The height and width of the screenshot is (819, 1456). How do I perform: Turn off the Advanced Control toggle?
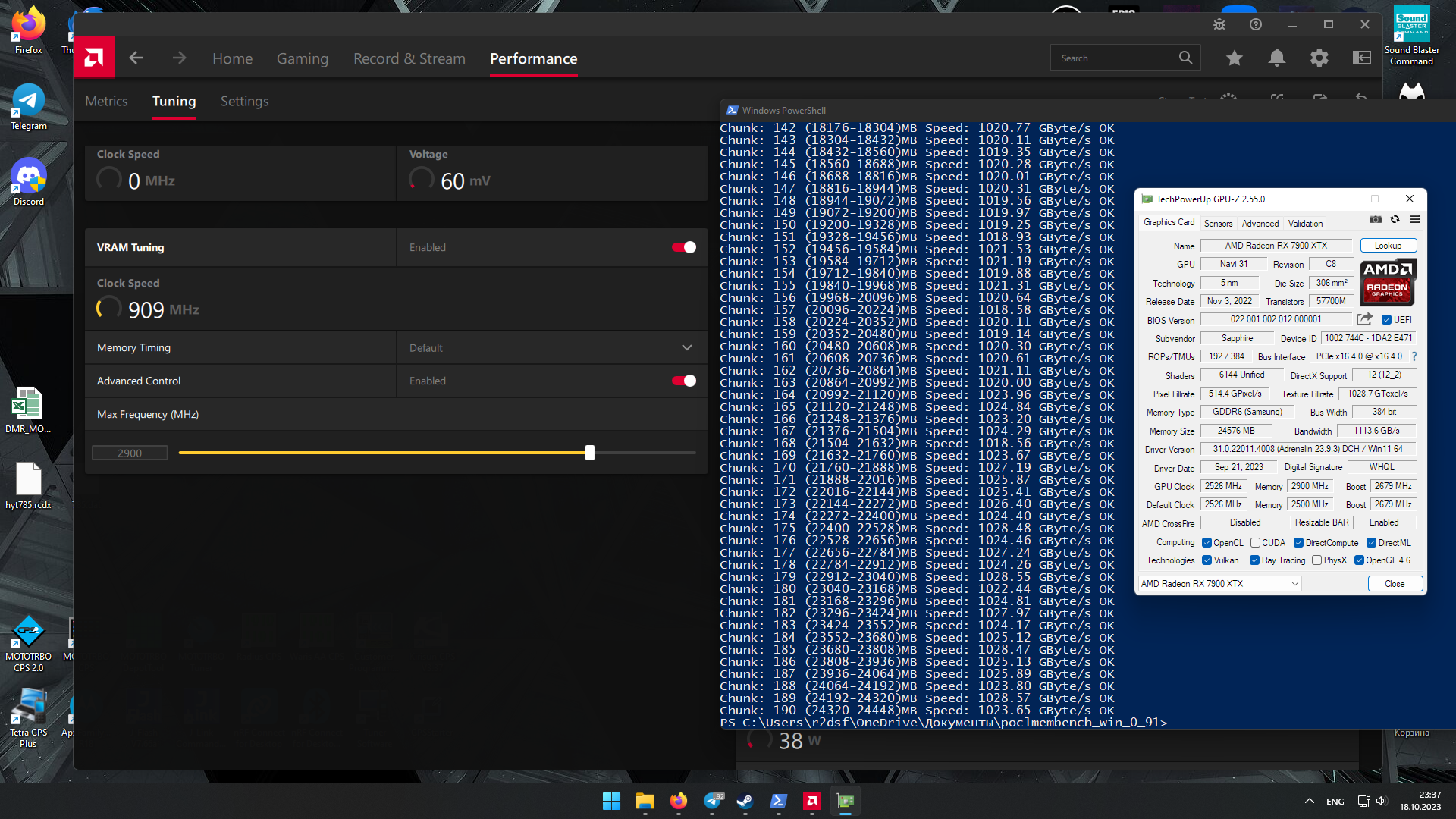click(x=684, y=381)
